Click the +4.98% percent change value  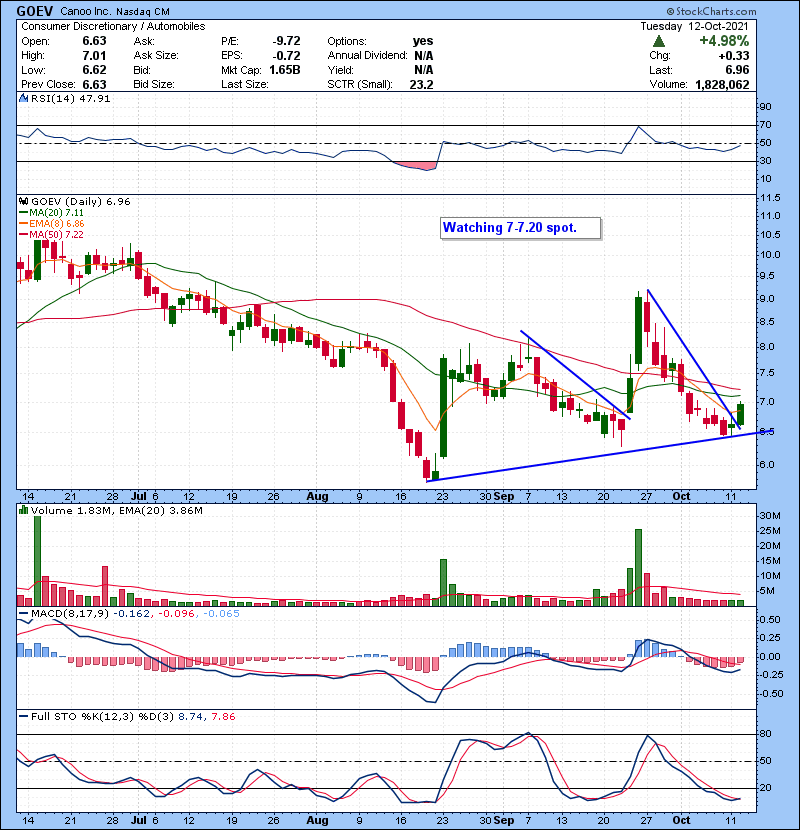coord(724,41)
